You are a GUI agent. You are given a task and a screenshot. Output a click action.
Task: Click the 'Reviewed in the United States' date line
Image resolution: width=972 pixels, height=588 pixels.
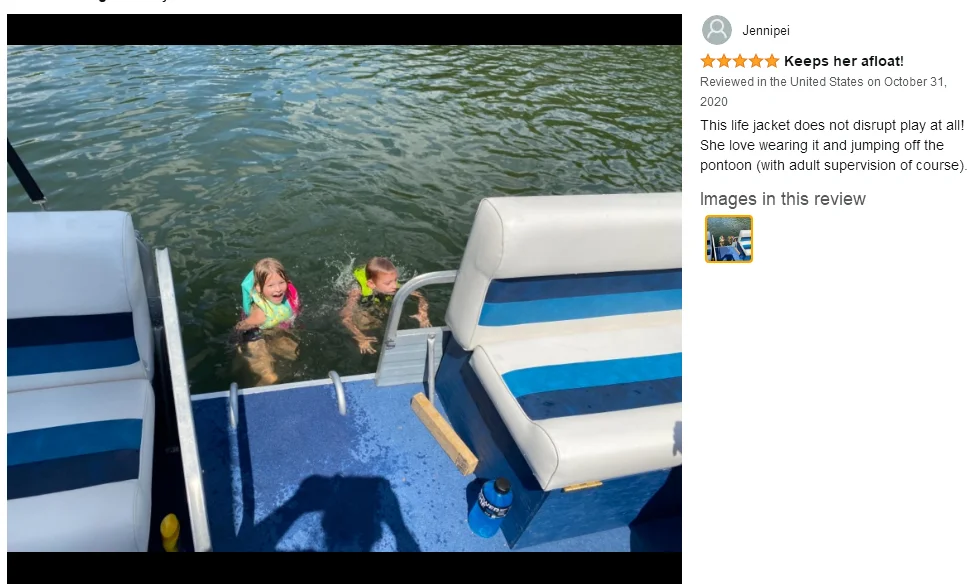tap(823, 91)
